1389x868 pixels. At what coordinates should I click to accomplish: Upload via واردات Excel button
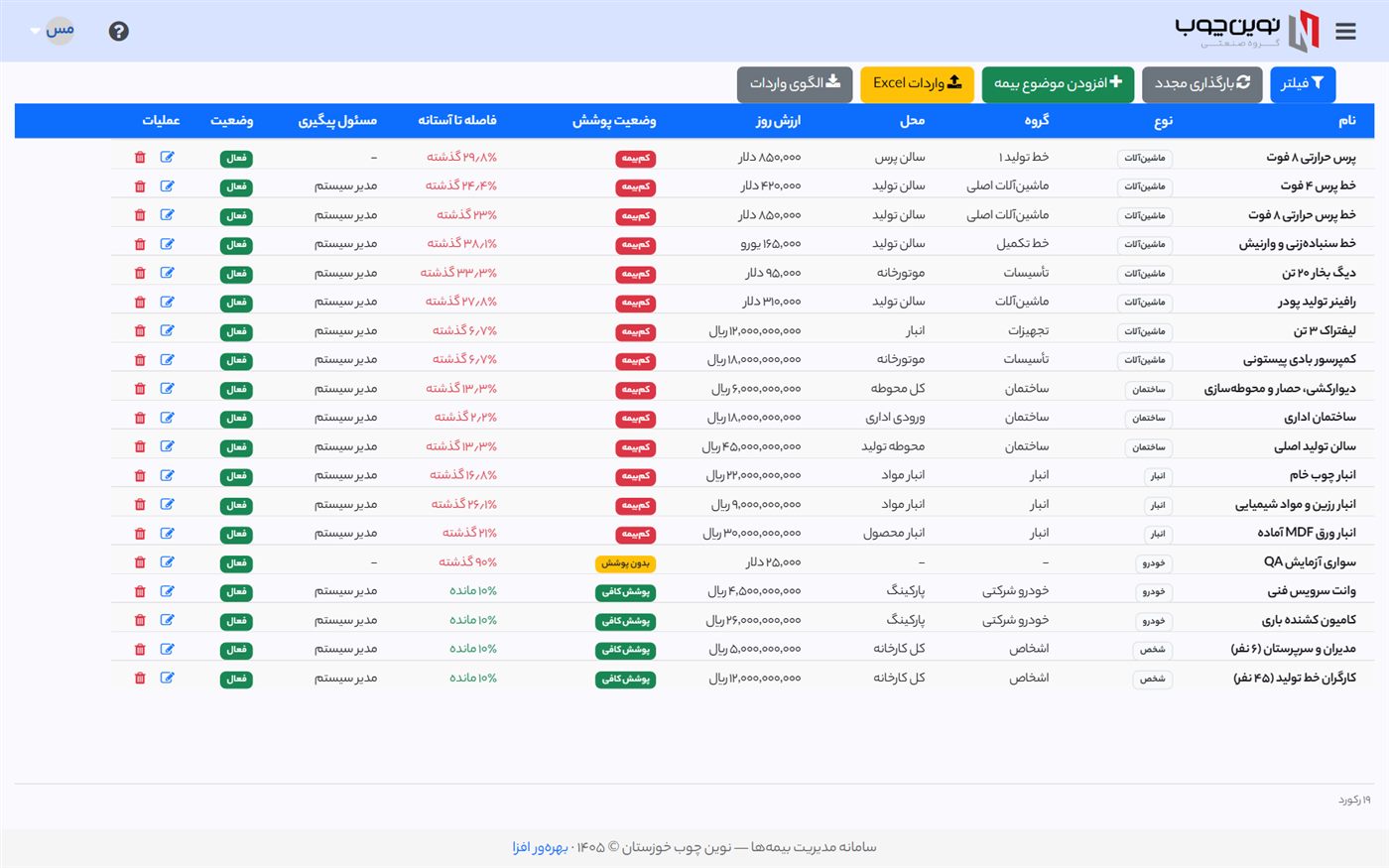click(x=917, y=84)
